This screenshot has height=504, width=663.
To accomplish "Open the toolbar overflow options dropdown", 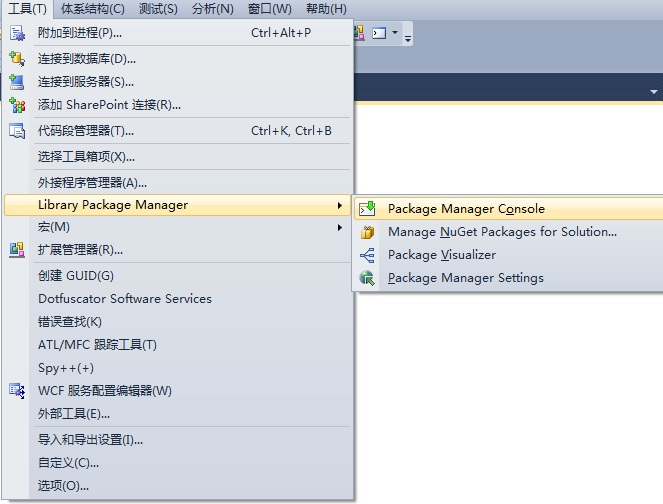I will click(408, 36).
